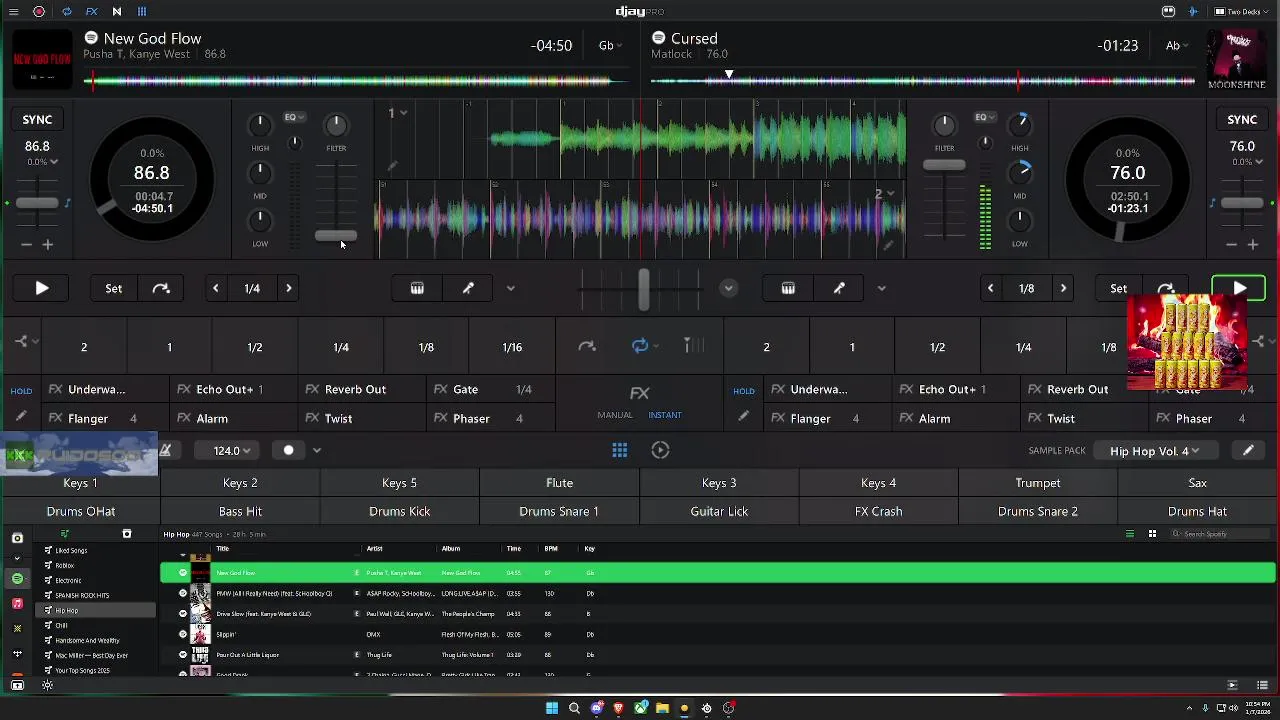Edit sample pack with pencil icon
1280x720 pixels.
point(1248,451)
